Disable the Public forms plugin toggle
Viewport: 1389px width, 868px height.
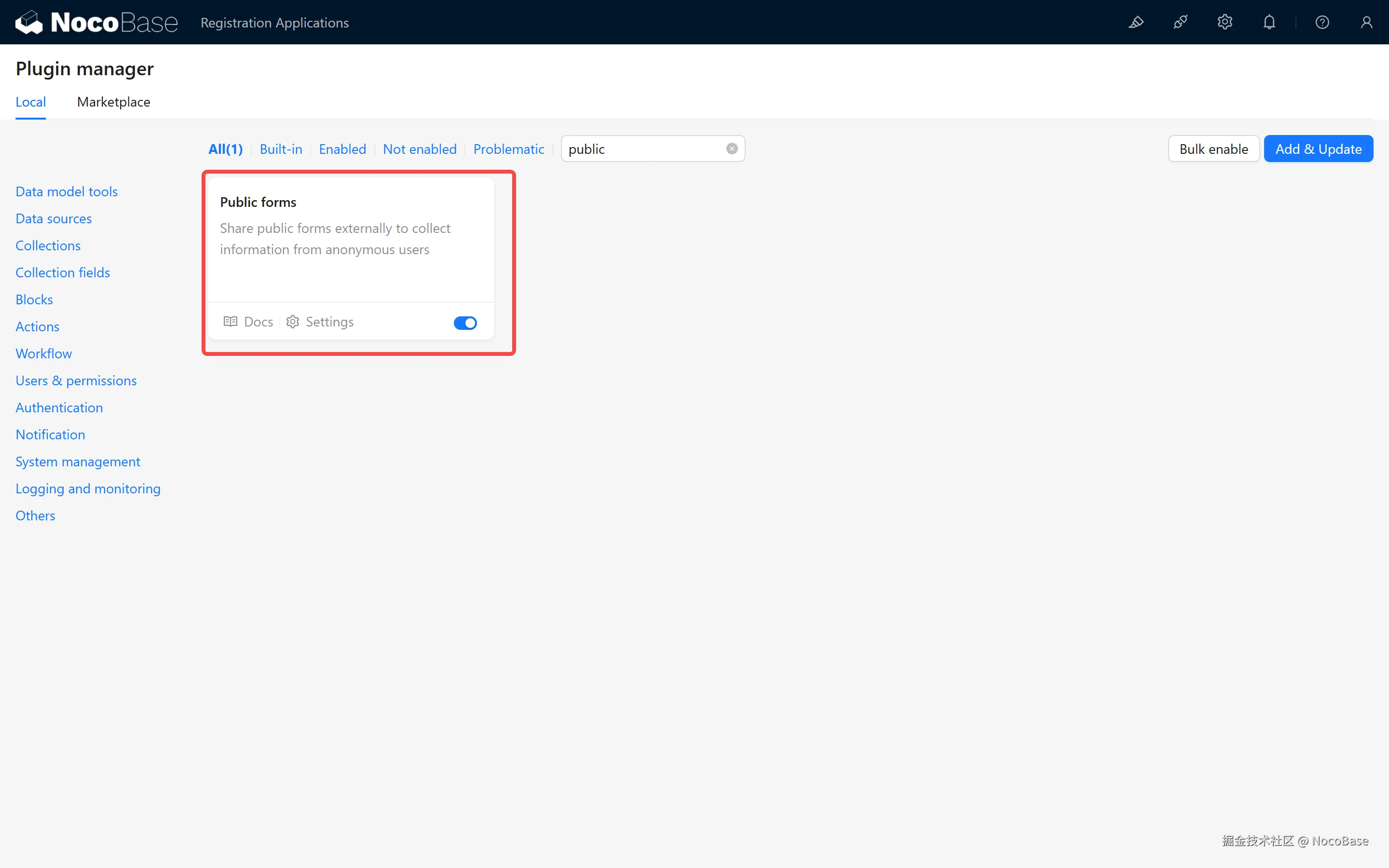465,323
